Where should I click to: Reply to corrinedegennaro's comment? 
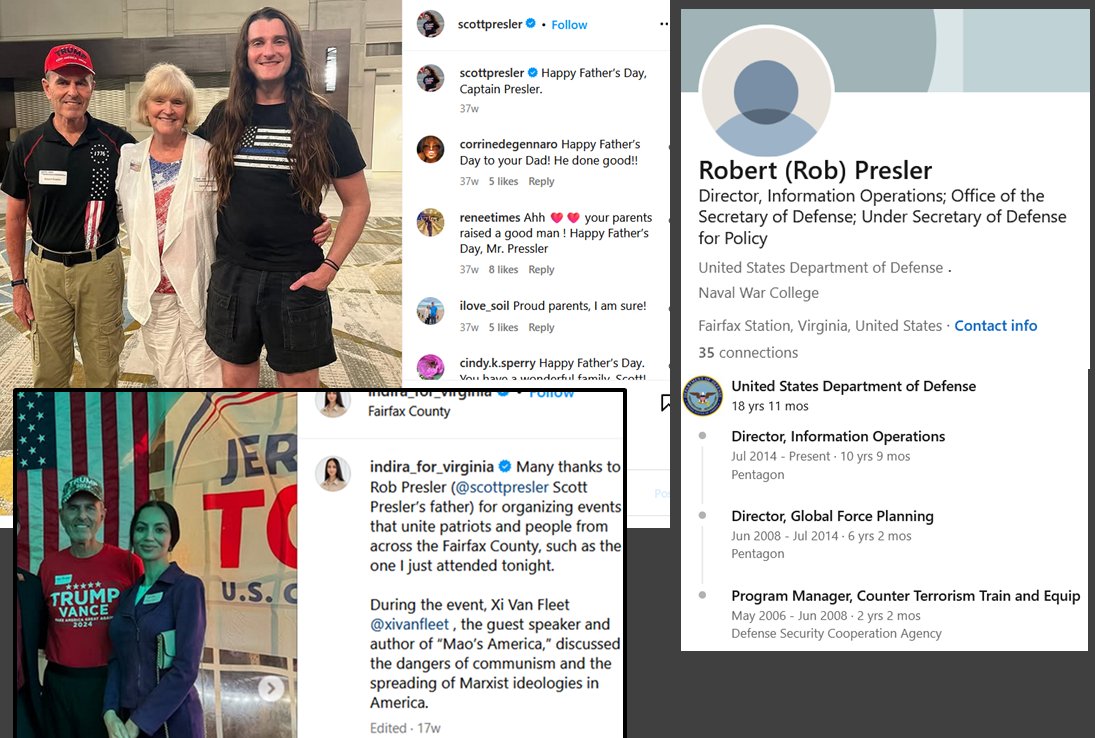[x=541, y=182]
